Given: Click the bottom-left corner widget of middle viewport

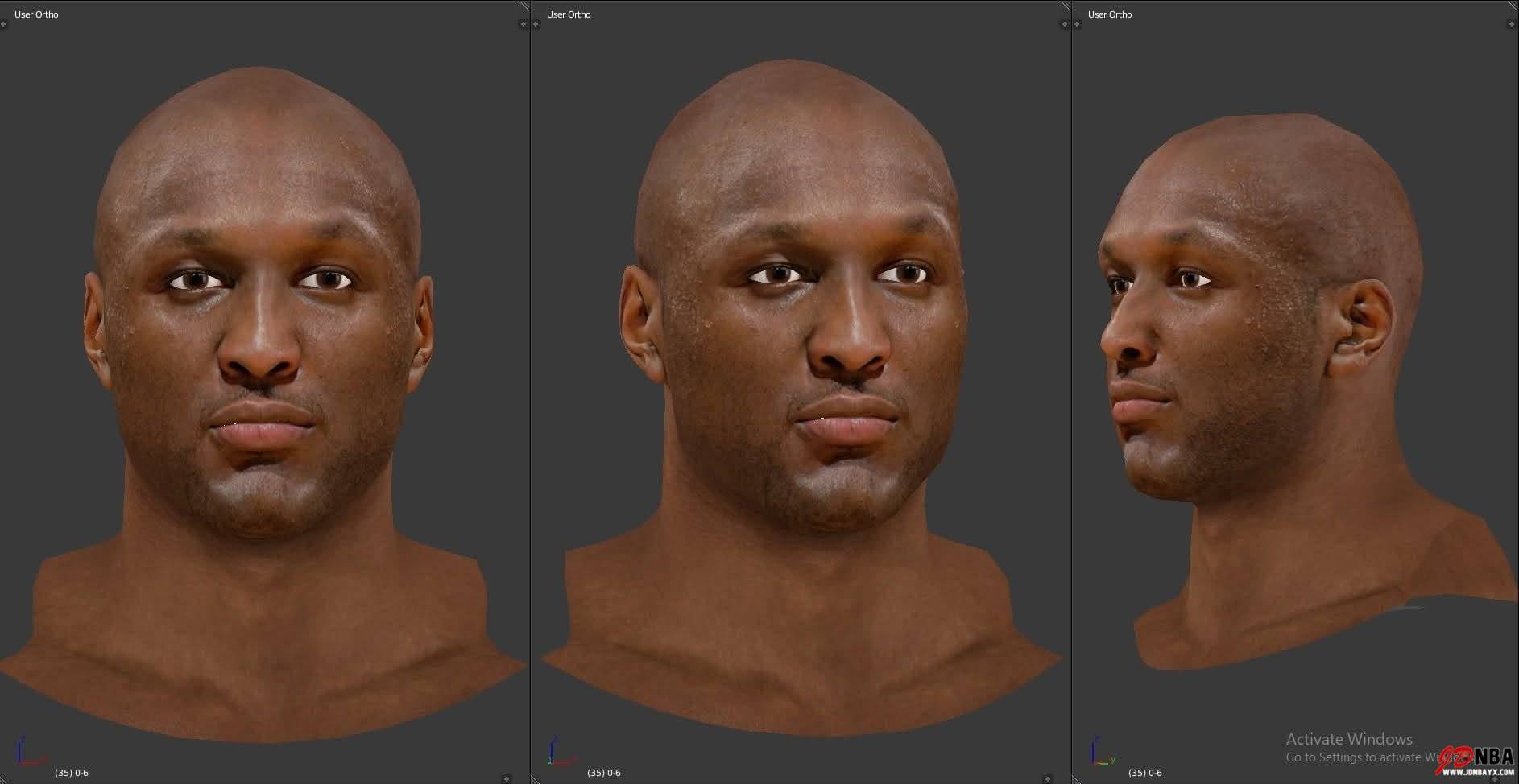Looking at the screenshot, I should (x=536, y=778).
